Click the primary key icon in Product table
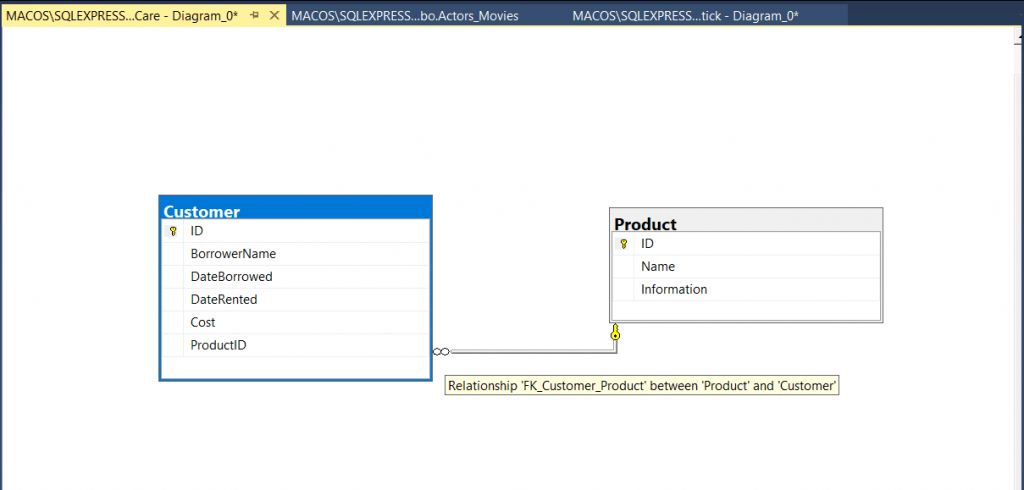This screenshot has width=1024, height=490. pos(623,244)
